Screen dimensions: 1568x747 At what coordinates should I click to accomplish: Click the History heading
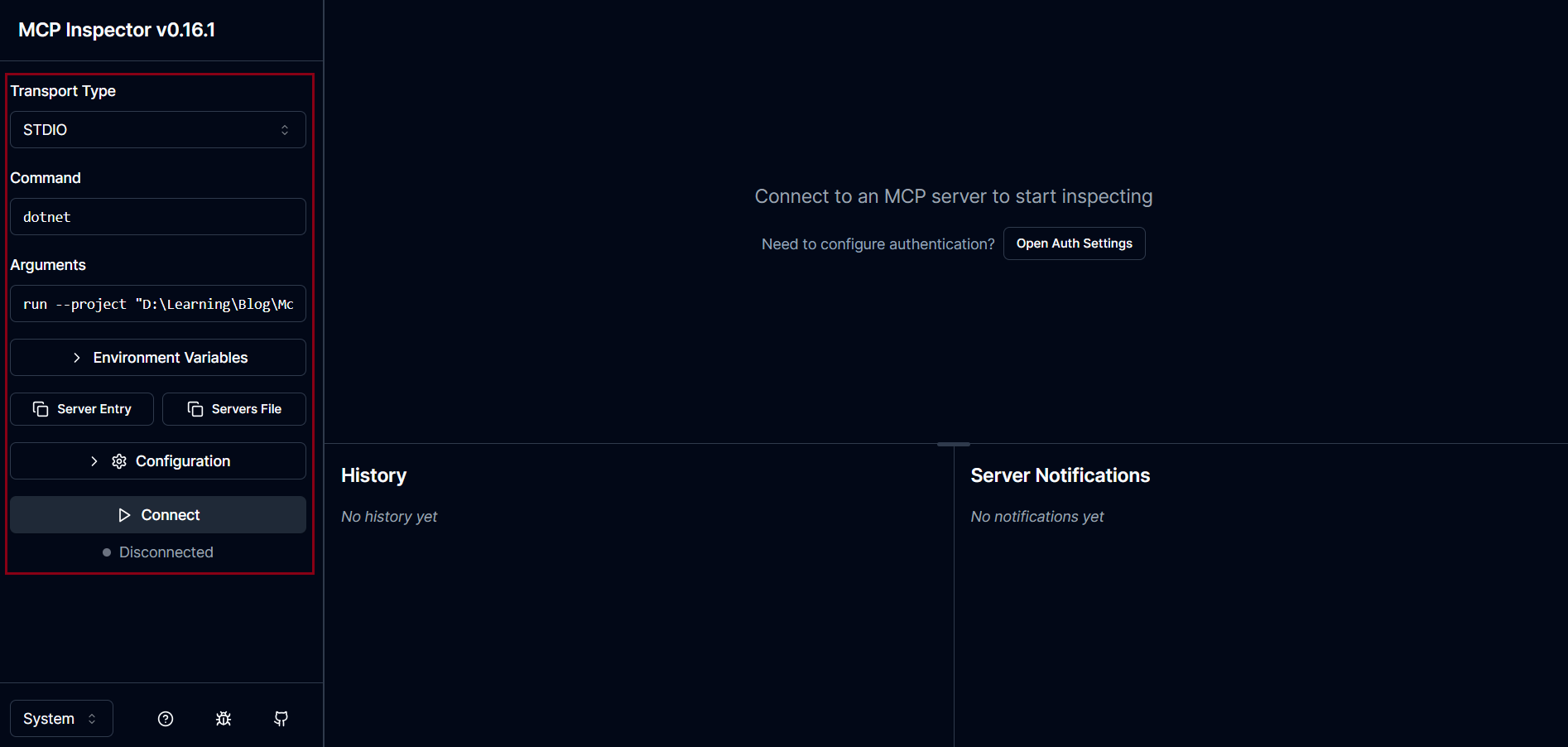374,475
